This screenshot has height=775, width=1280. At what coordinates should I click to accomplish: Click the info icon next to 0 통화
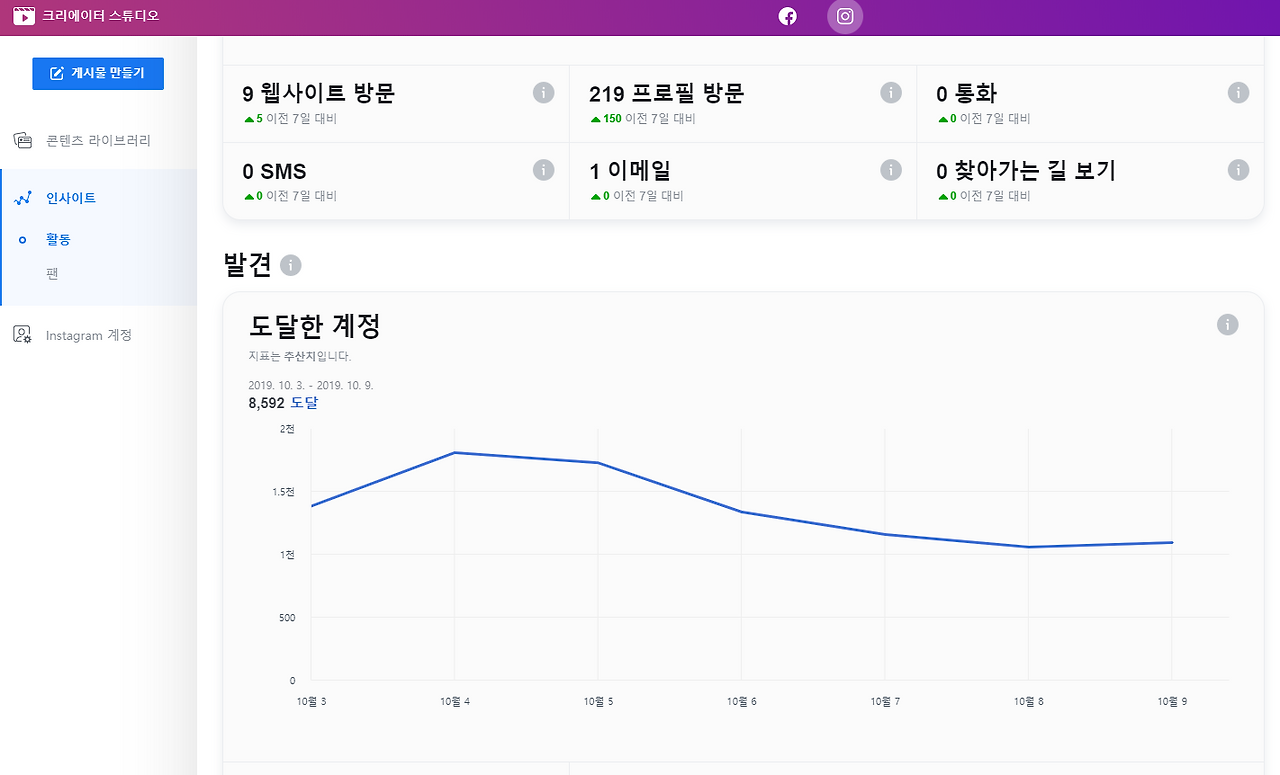(x=1238, y=92)
